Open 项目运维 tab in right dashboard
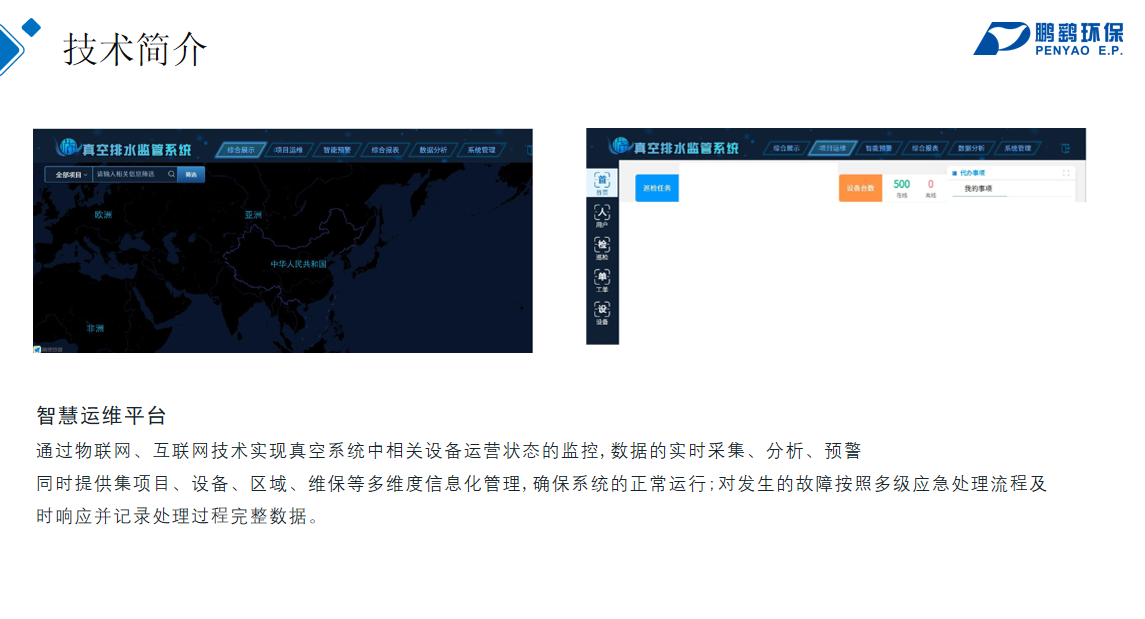Viewport: 1145px width, 619px height. pos(832,148)
